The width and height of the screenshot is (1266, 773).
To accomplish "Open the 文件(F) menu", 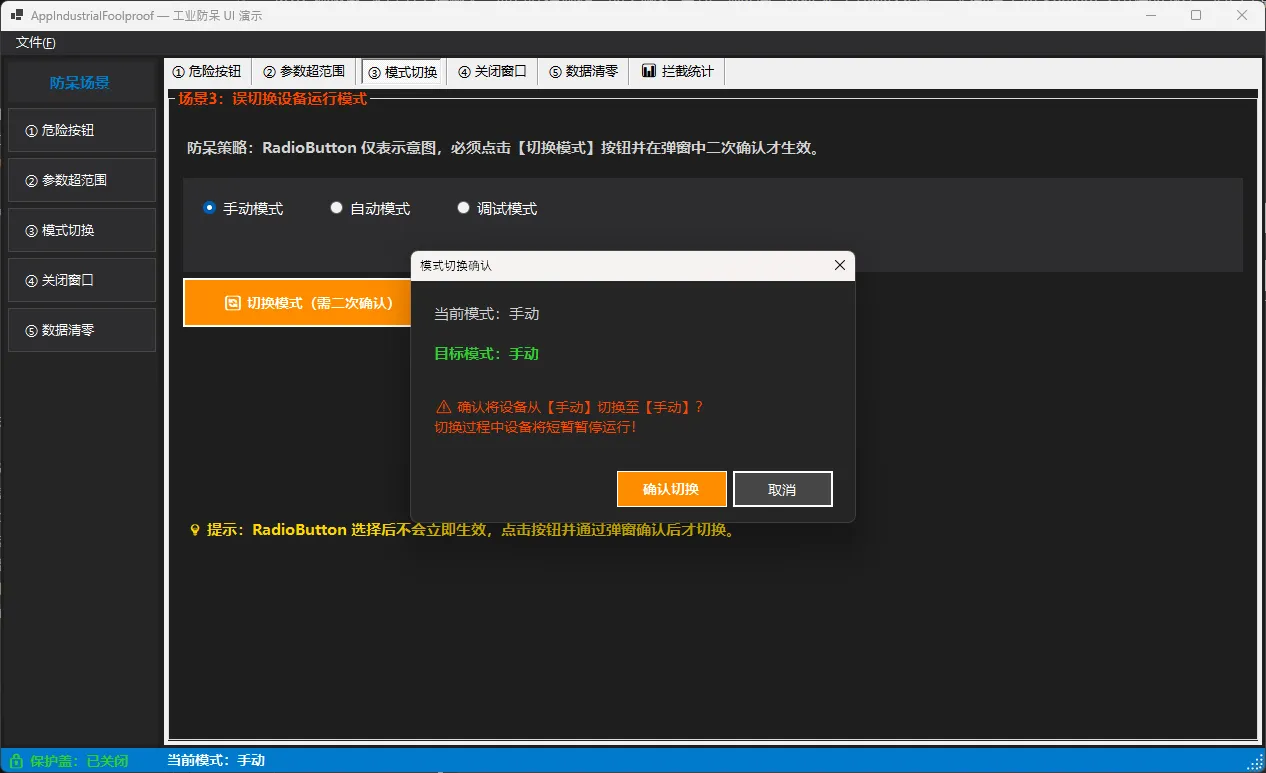I will tap(35, 43).
